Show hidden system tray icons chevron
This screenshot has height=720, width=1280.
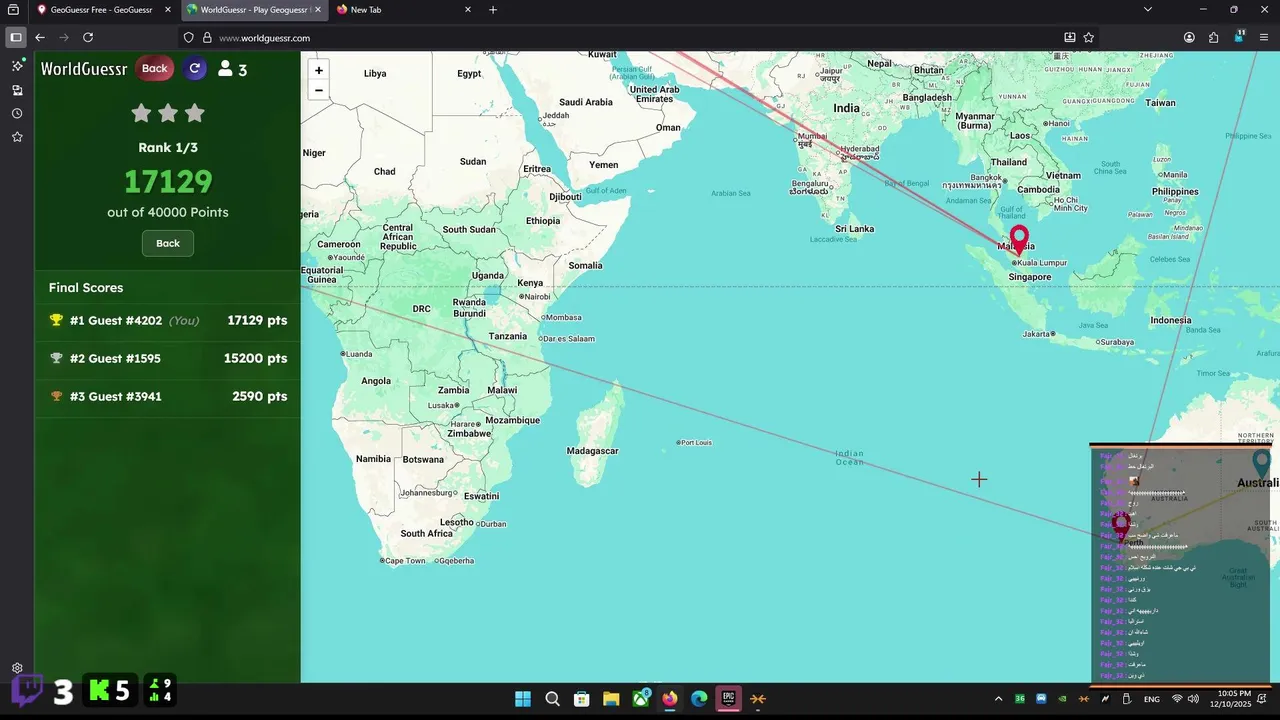point(998,699)
